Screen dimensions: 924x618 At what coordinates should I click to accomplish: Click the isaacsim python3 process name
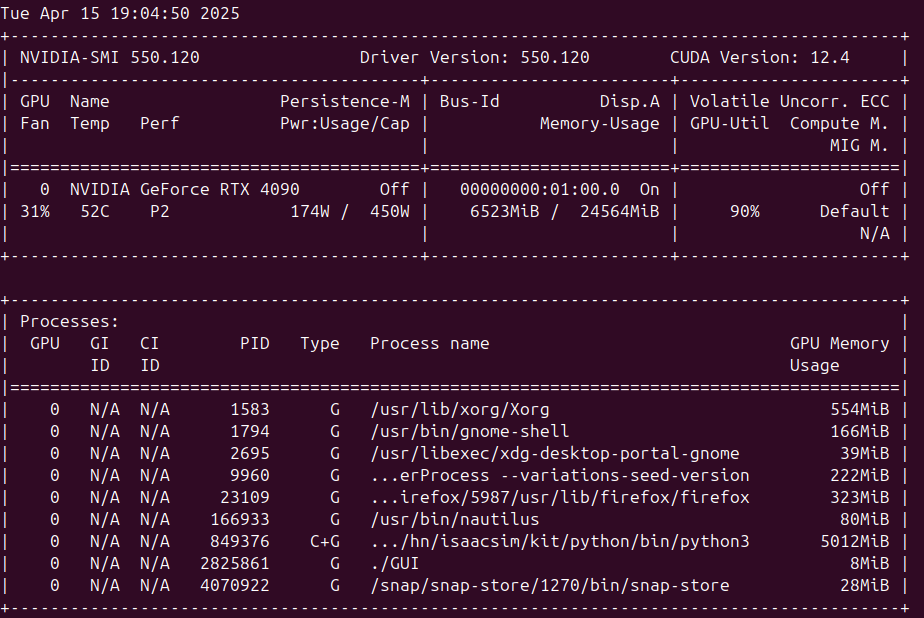click(x=560, y=541)
